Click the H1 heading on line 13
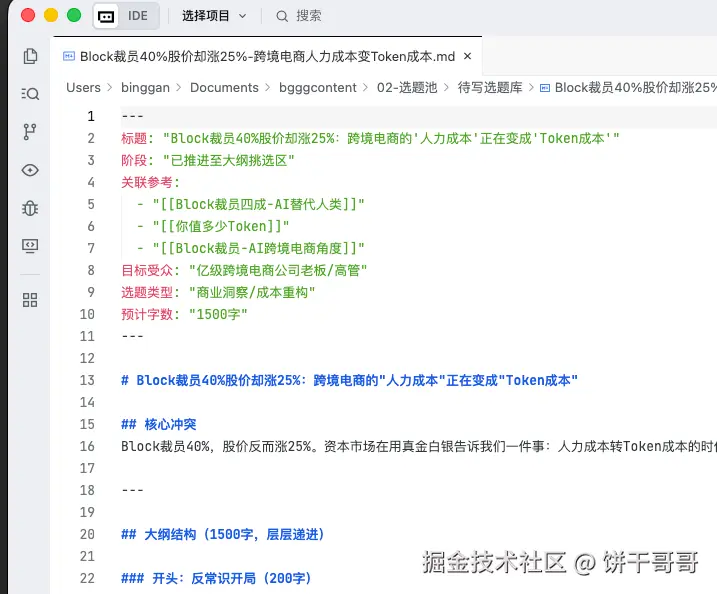Viewport: 717px width, 594px height. pyautogui.click(x=349, y=380)
